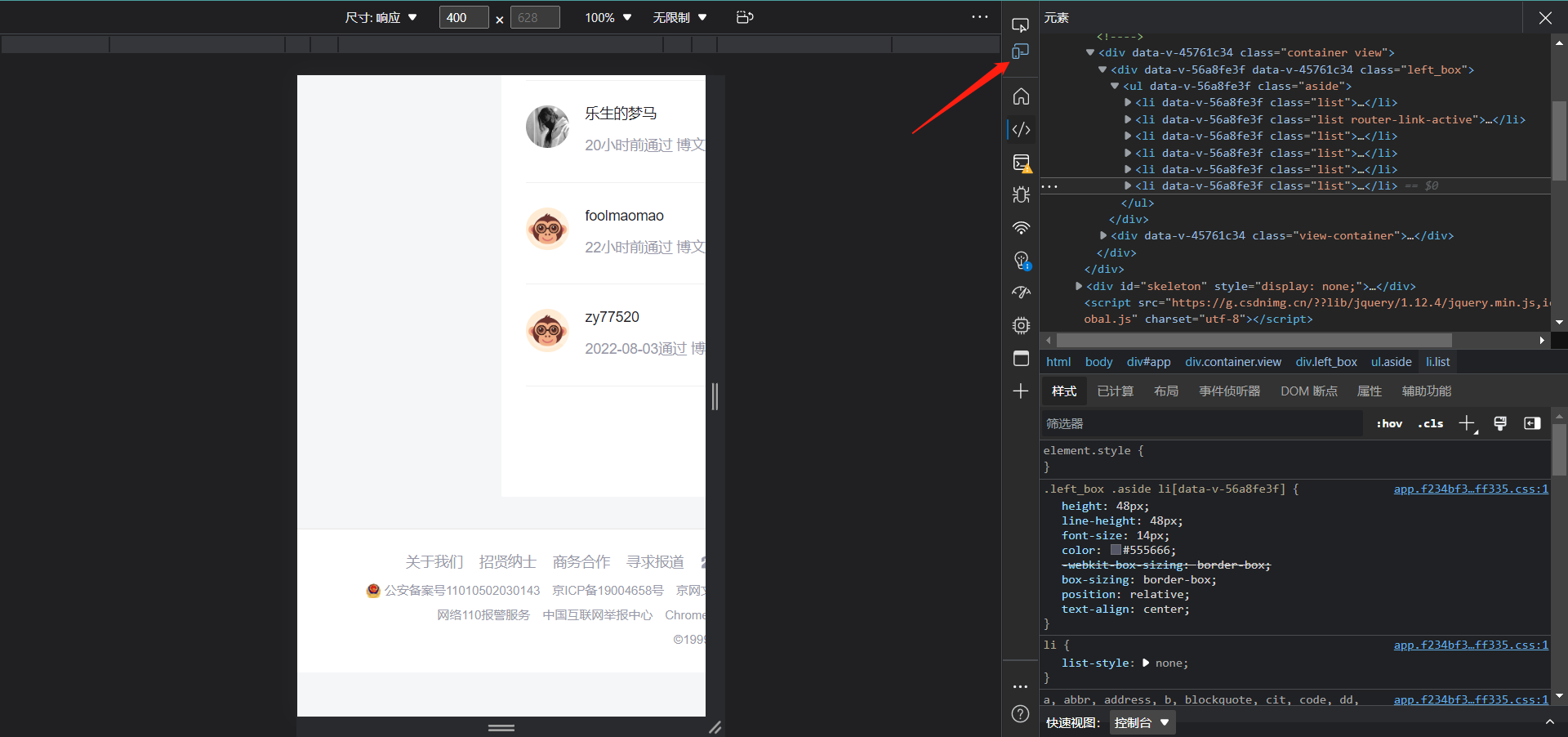This screenshot has width=1568, height=737.
Task: Open the Console tool with warning
Action: click(1021, 163)
